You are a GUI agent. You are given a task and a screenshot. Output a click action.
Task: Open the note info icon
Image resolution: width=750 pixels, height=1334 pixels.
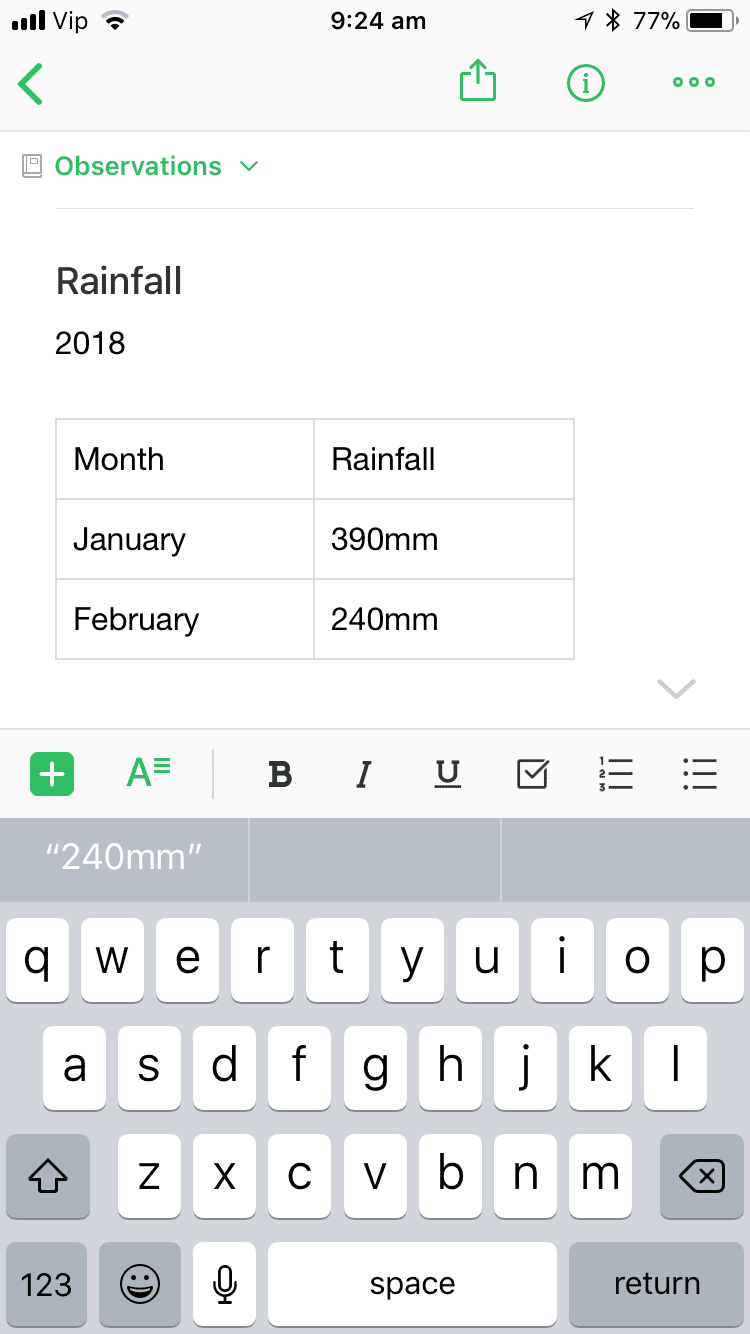586,83
